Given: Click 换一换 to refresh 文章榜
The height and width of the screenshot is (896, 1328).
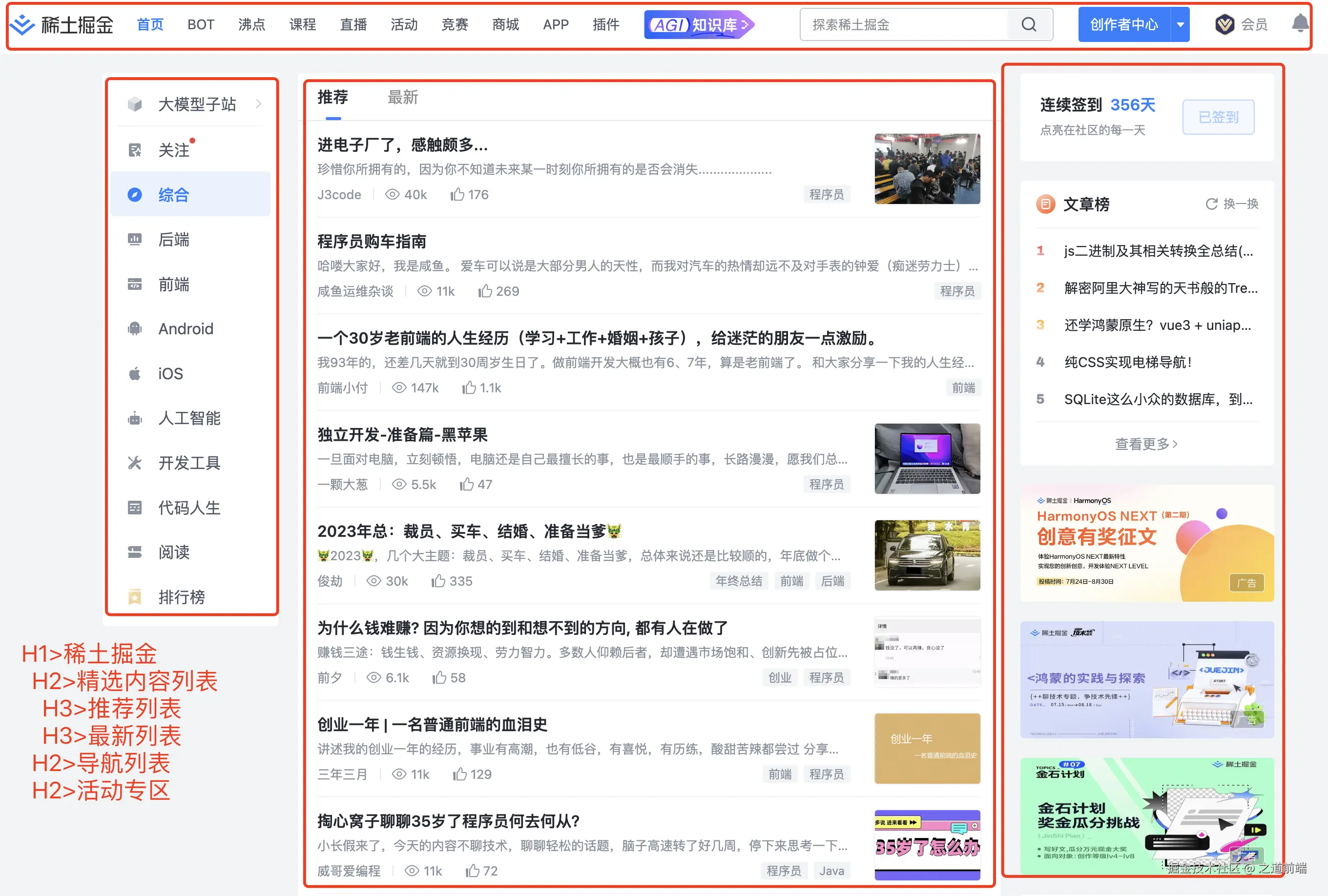Looking at the screenshot, I should tap(1232, 204).
